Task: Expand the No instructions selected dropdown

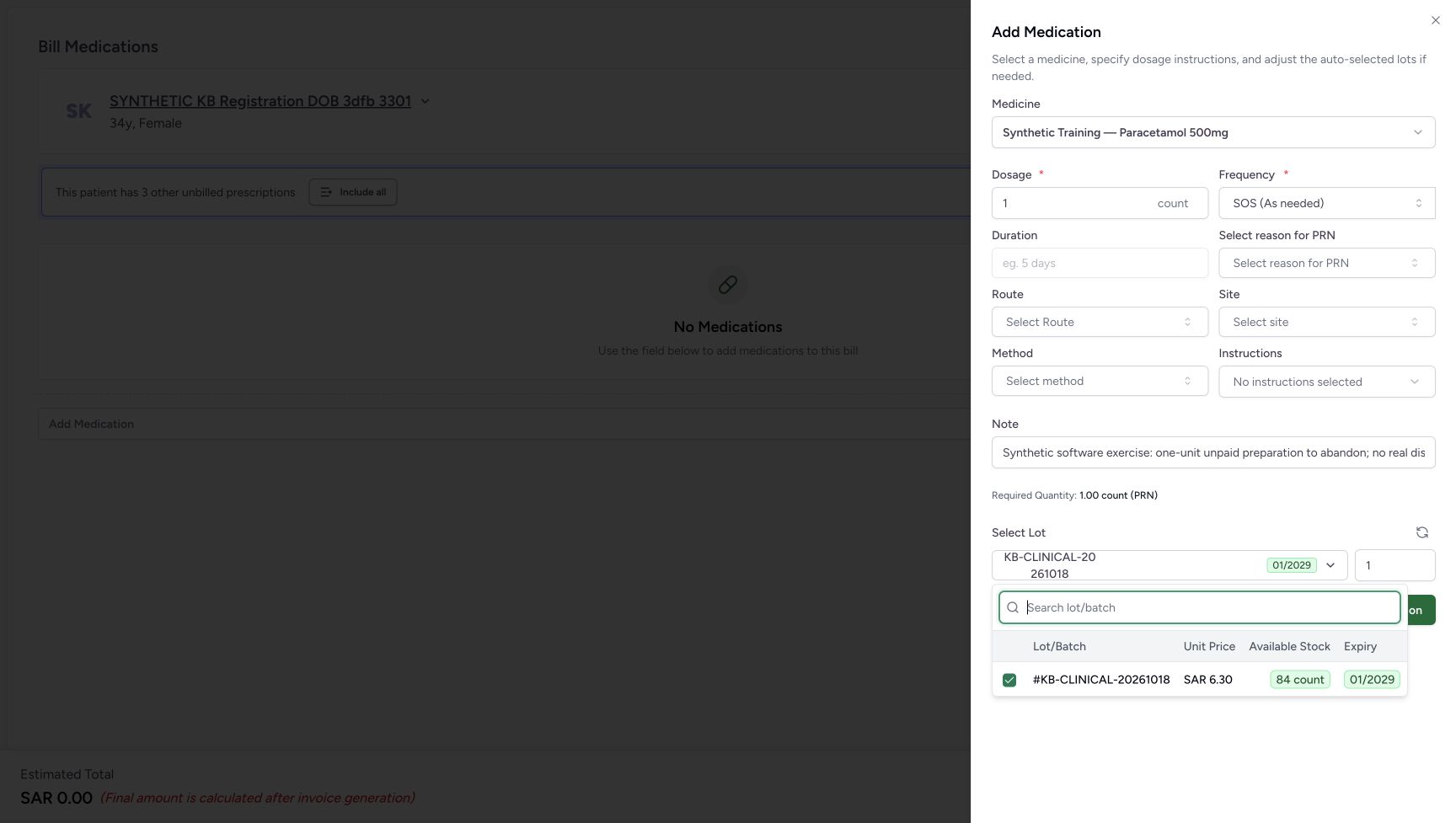Action: click(1327, 382)
